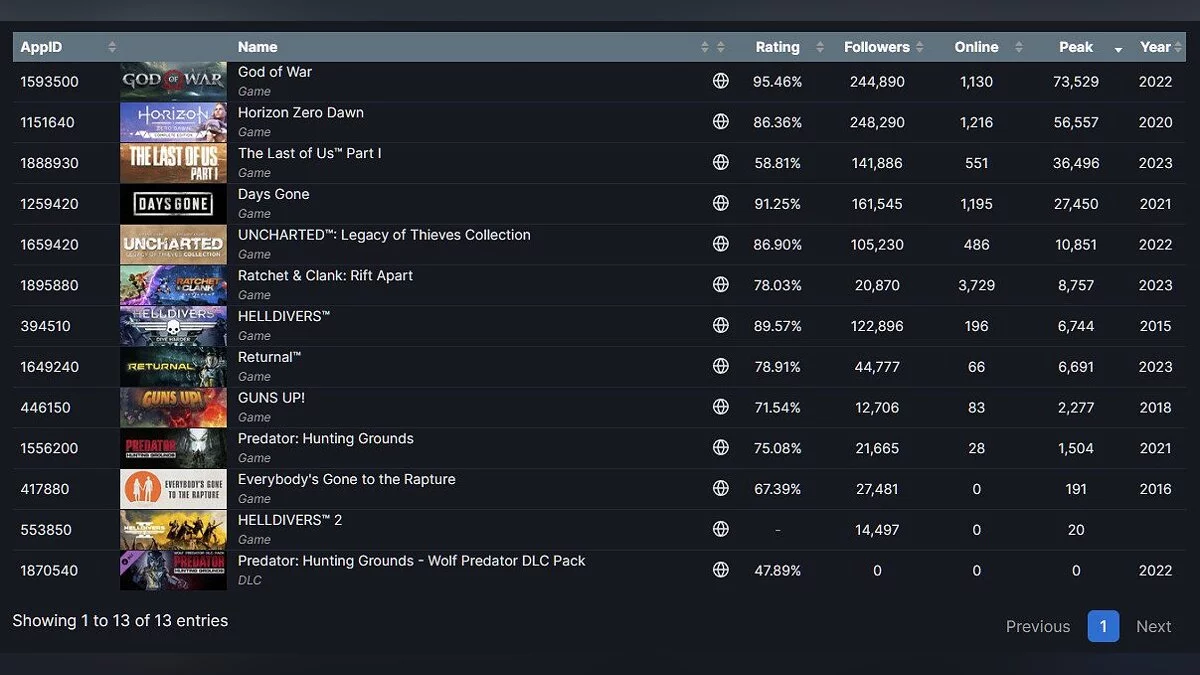Image resolution: width=1200 pixels, height=675 pixels.
Task: Click the globe icon for GUNS UP!
Action: 720,407
